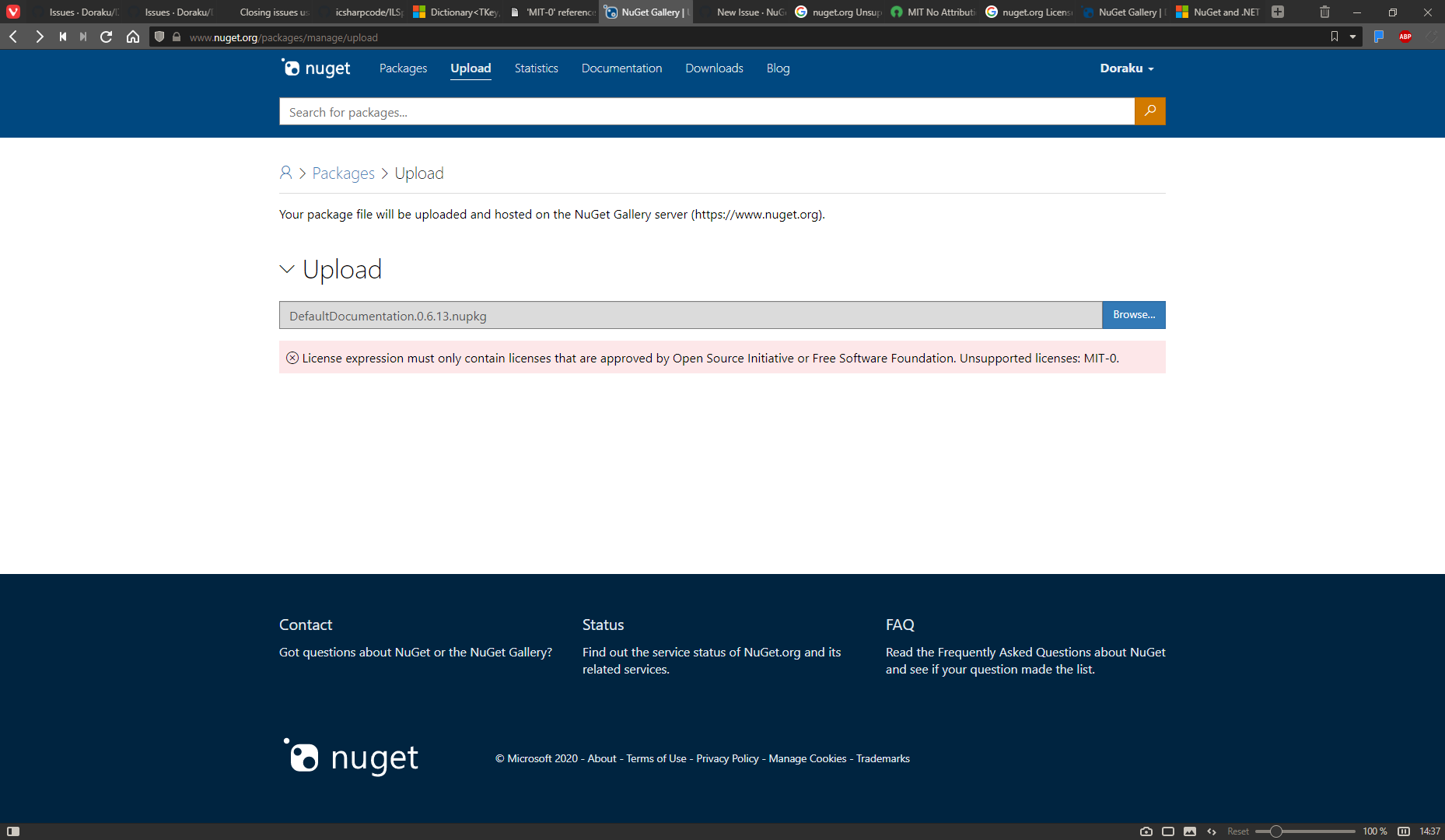Switch to the NuGet and .NET tab
The image size is (1445, 840).
1219,12
